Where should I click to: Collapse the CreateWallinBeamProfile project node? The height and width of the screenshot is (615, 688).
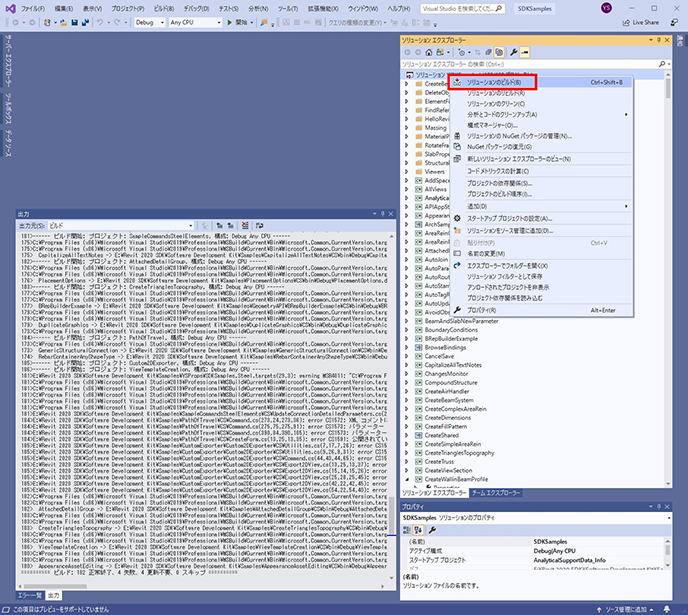click(x=406, y=479)
